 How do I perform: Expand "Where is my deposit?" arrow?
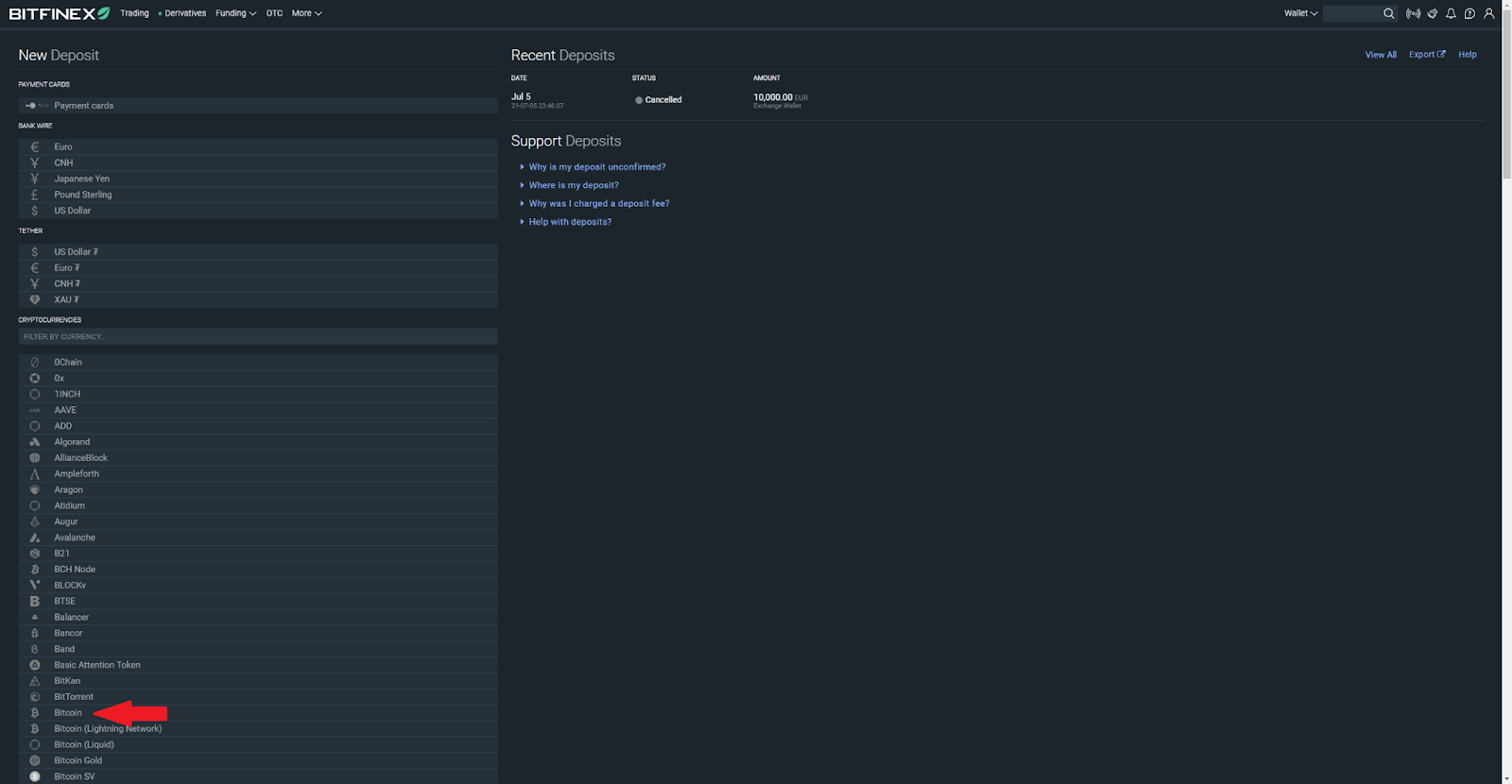(x=522, y=185)
